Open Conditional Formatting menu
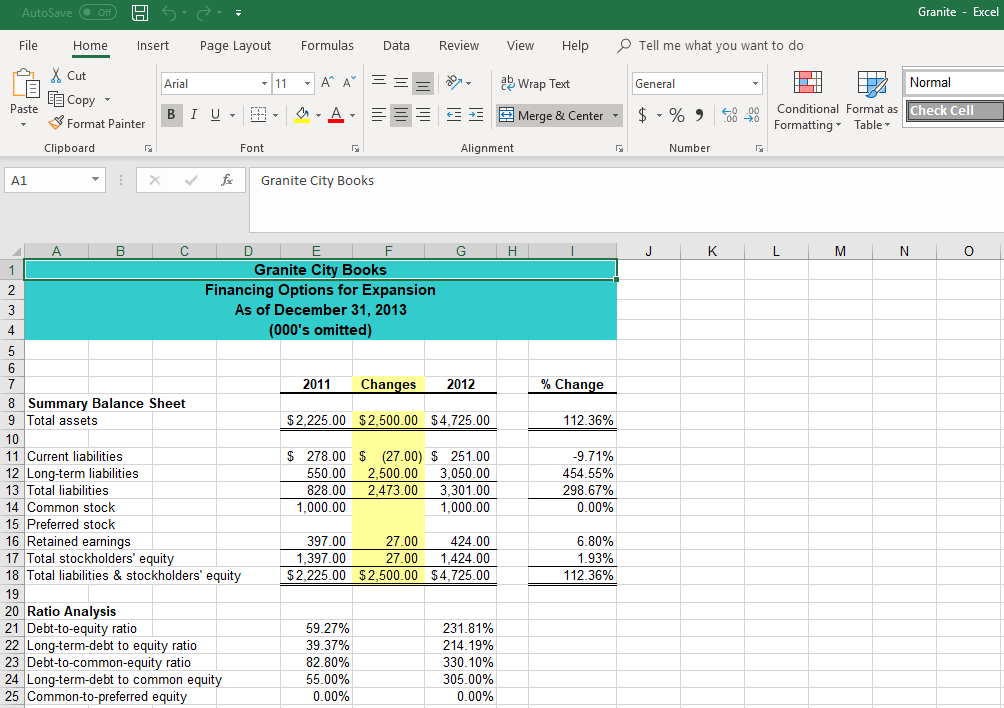Viewport: 1004px width, 708px height. [x=807, y=101]
